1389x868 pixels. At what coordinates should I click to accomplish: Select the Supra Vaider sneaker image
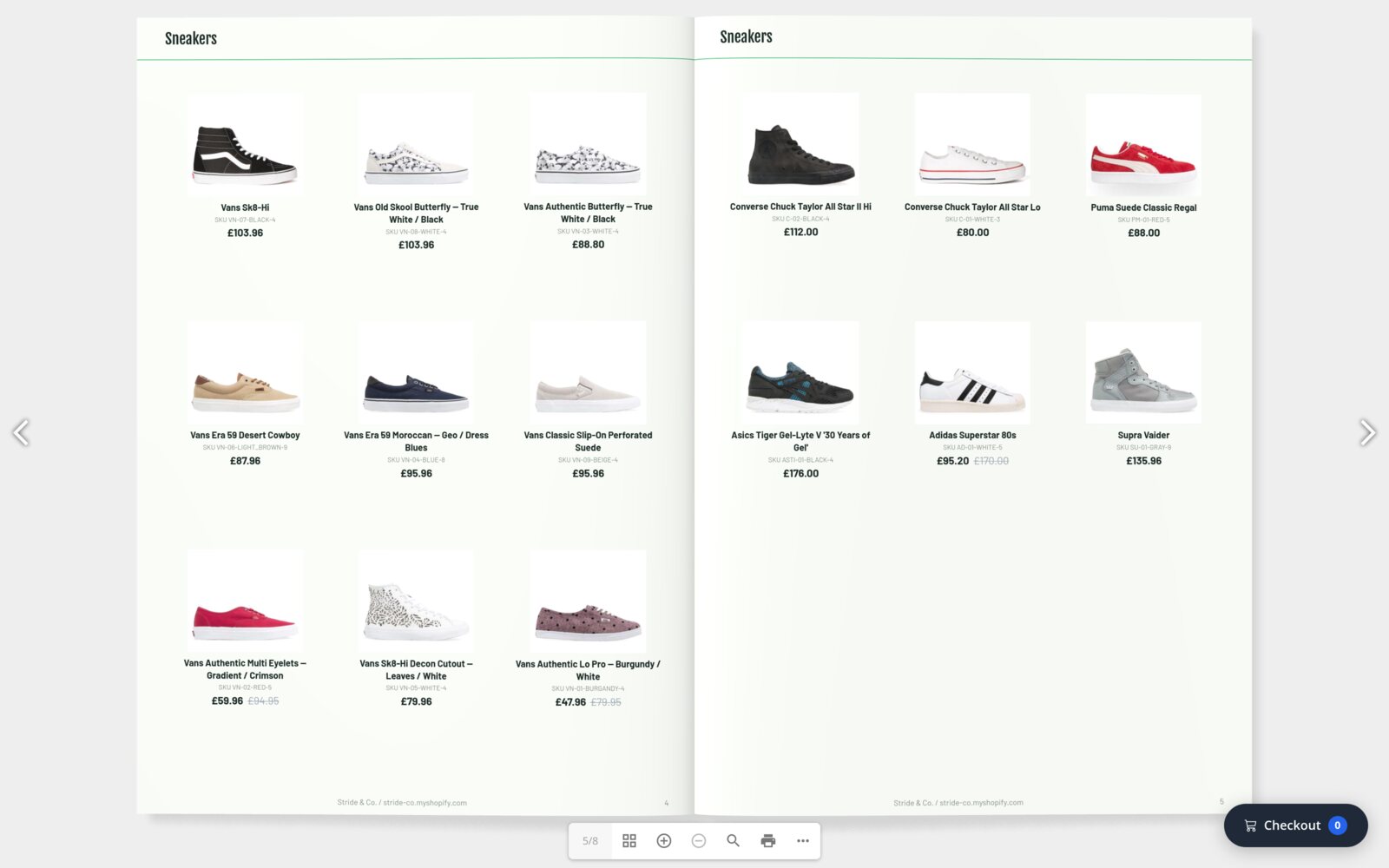tap(1143, 372)
